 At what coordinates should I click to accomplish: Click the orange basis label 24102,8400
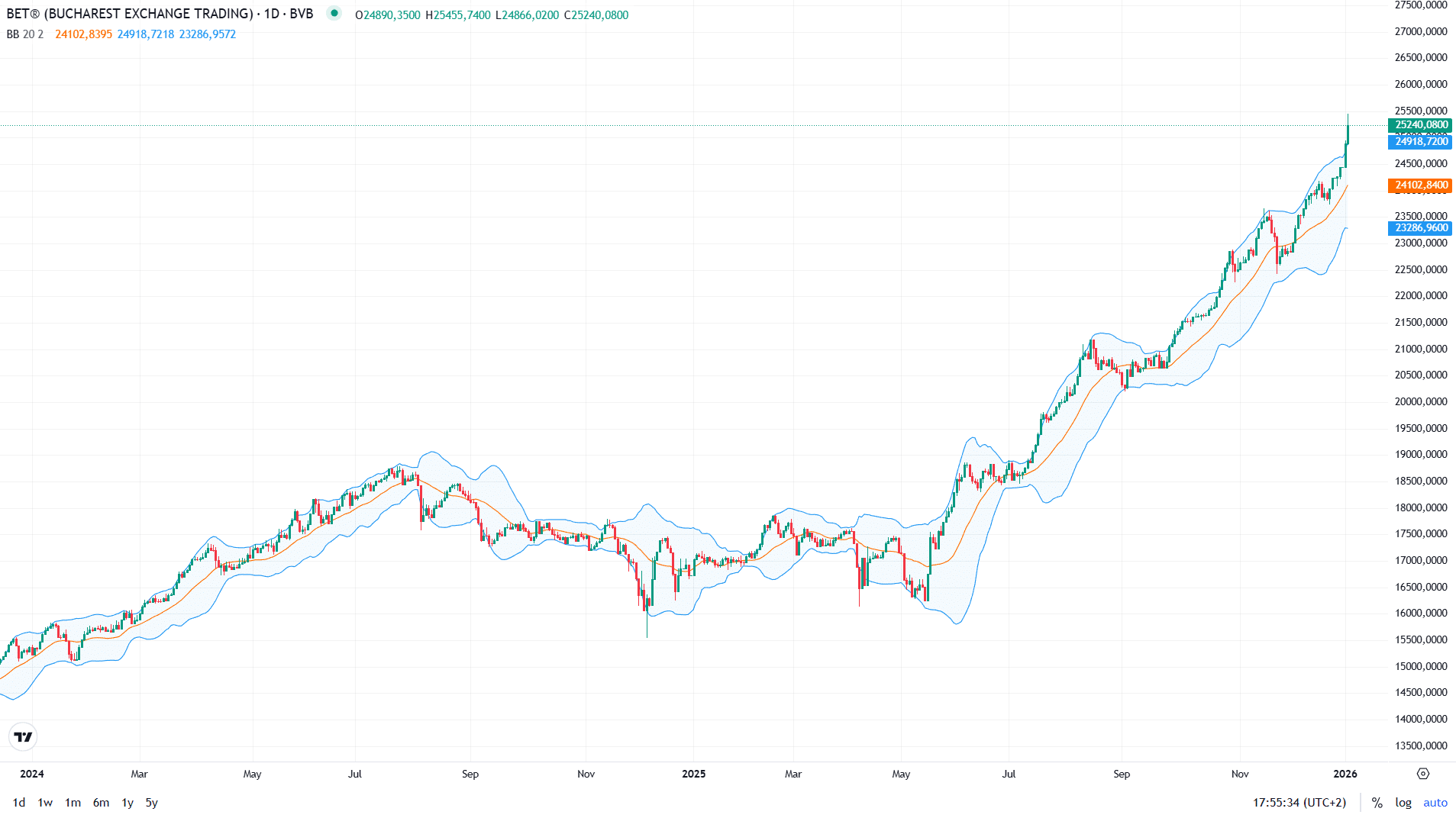pyautogui.click(x=1420, y=185)
